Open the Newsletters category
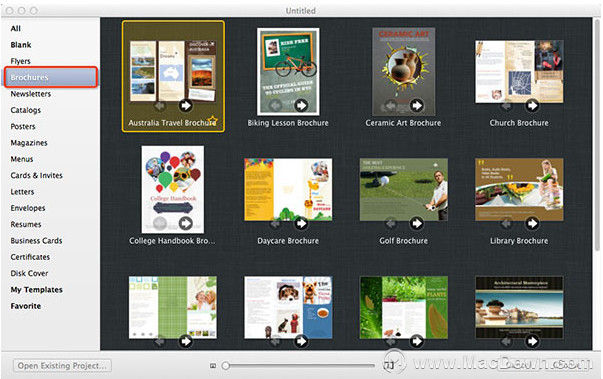The height and width of the screenshot is (379, 603). [x=31, y=94]
